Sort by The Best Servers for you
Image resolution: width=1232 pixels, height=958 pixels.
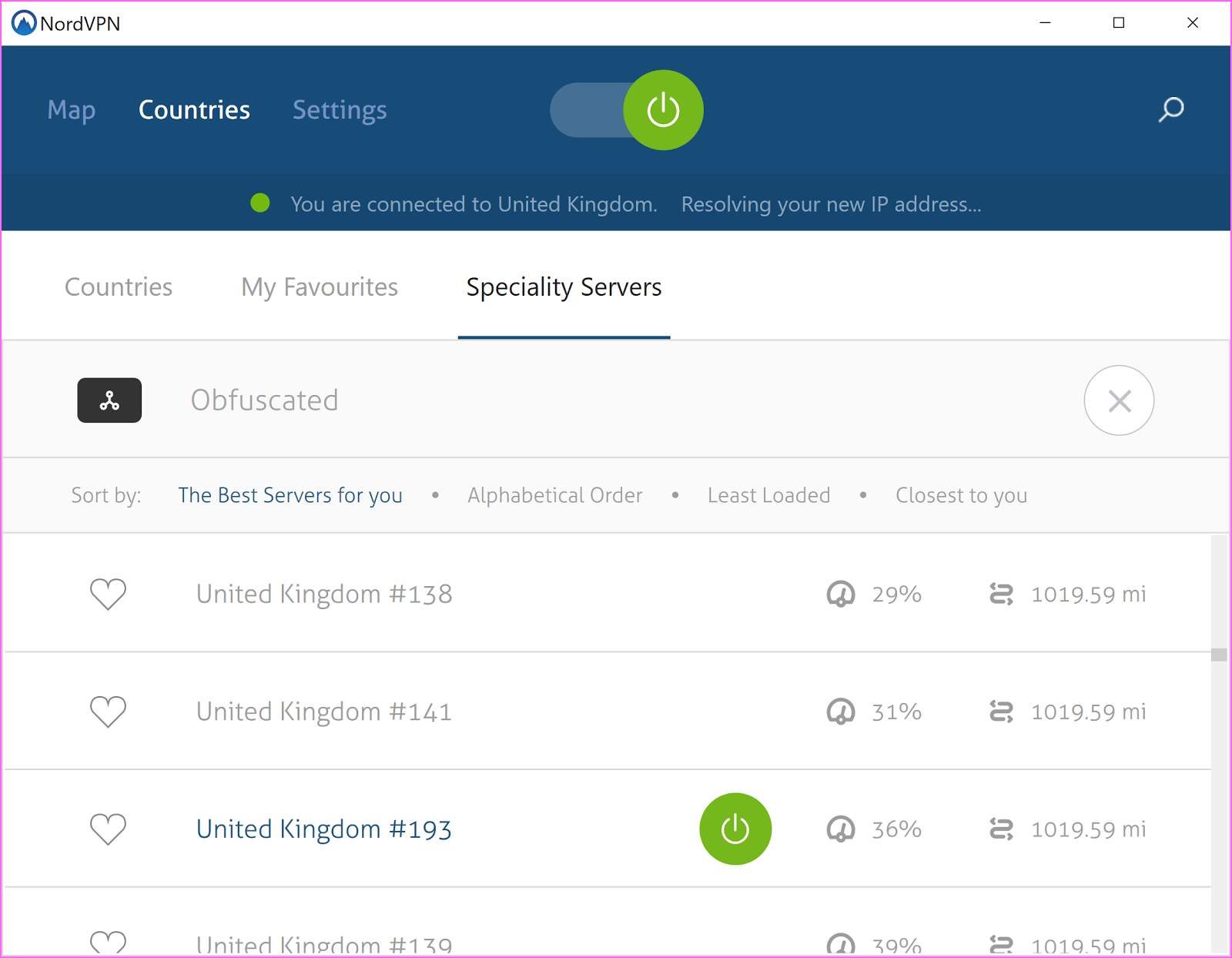(290, 495)
